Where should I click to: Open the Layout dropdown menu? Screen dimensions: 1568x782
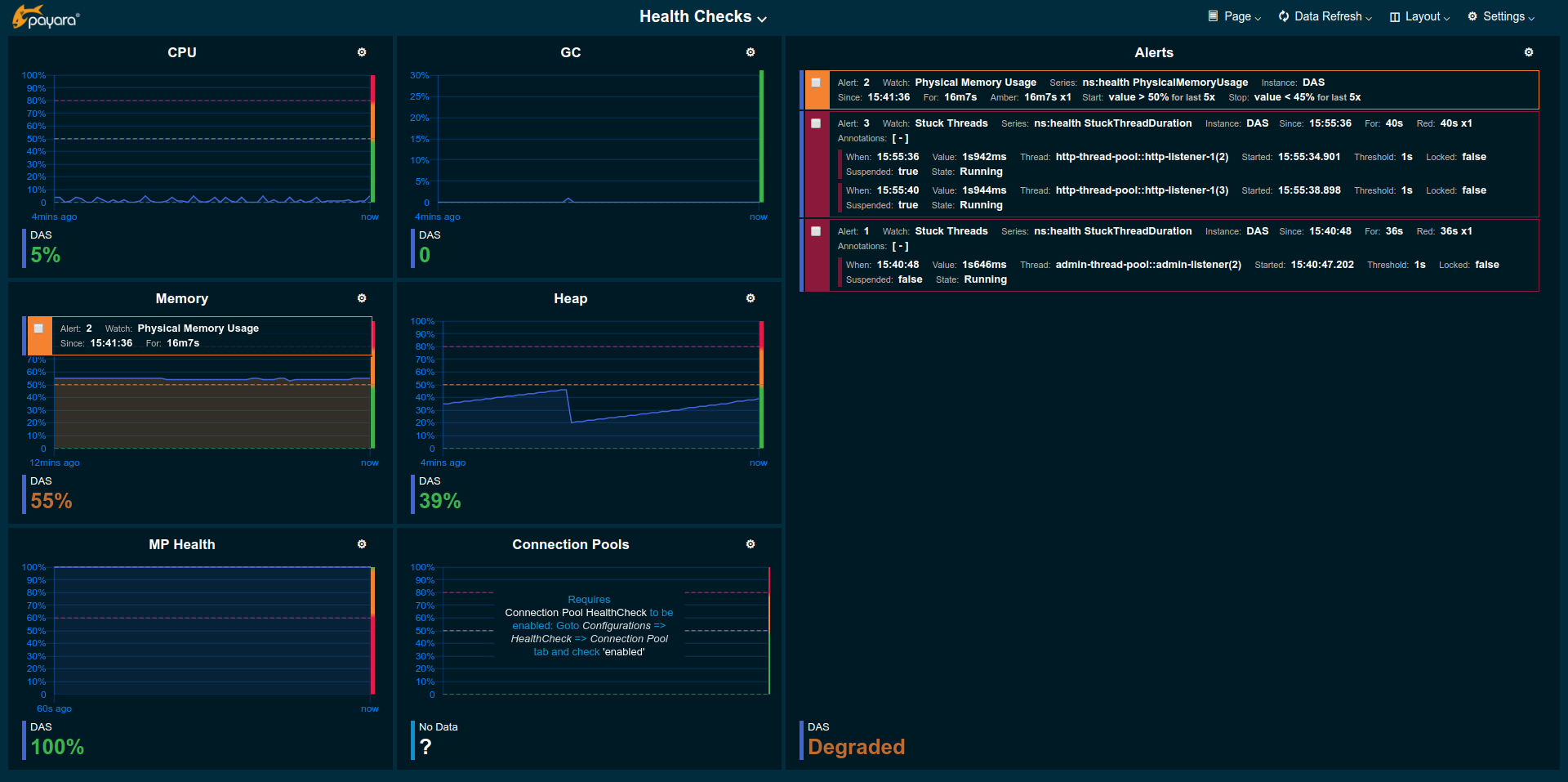1419,17
